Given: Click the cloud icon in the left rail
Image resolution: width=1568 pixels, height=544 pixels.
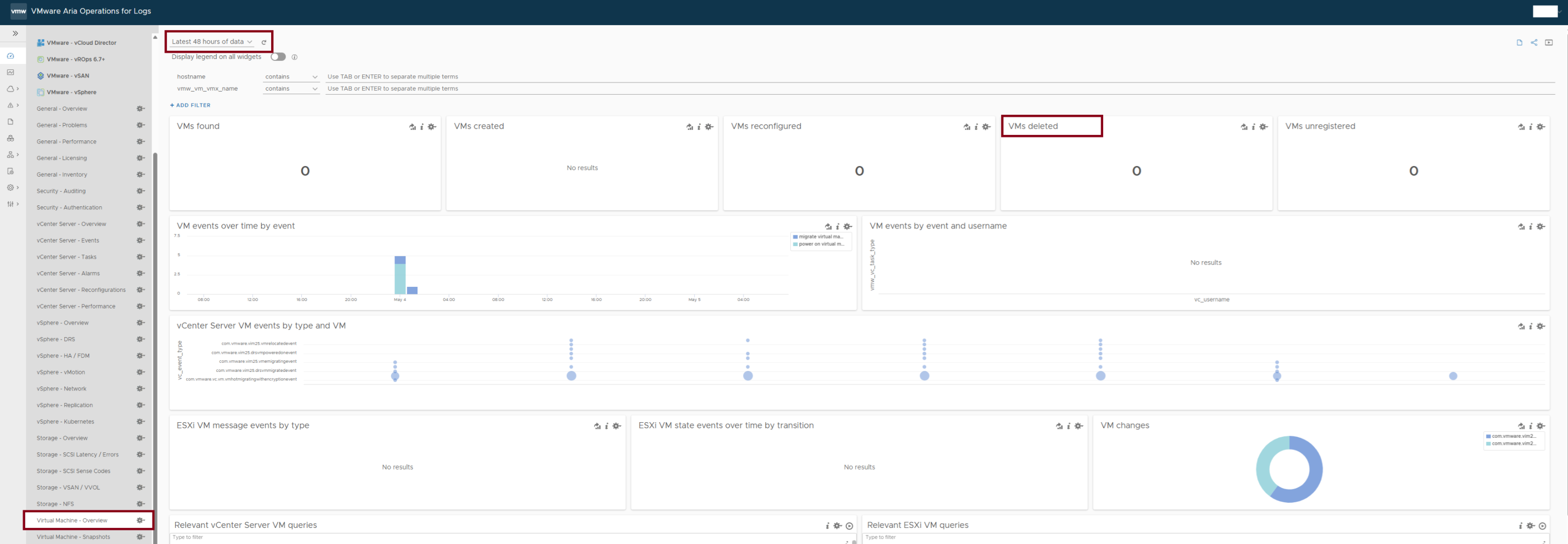Looking at the screenshot, I should click(11, 89).
